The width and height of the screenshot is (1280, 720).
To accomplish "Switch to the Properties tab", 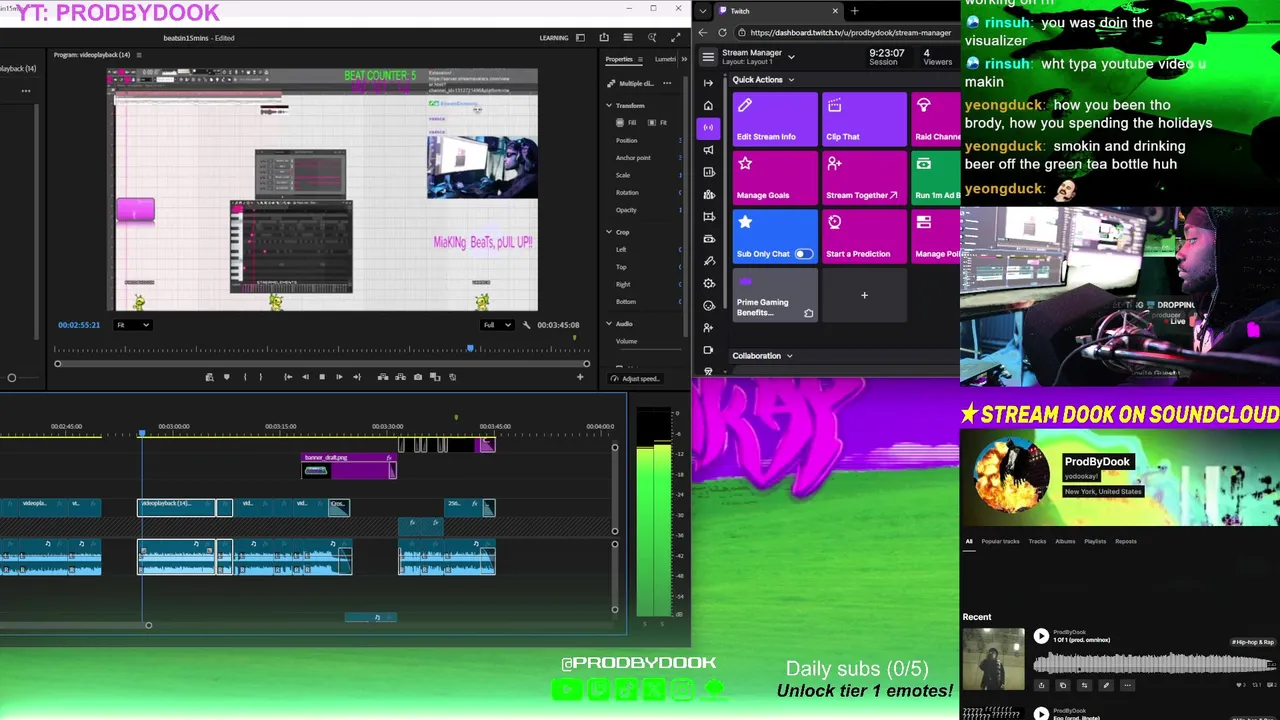I will point(619,59).
